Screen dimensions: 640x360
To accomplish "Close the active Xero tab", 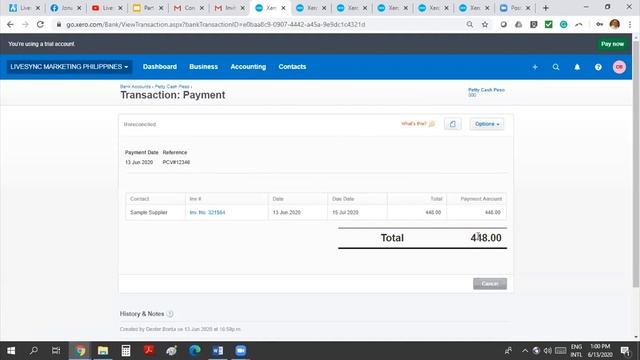I will pos(283,8).
